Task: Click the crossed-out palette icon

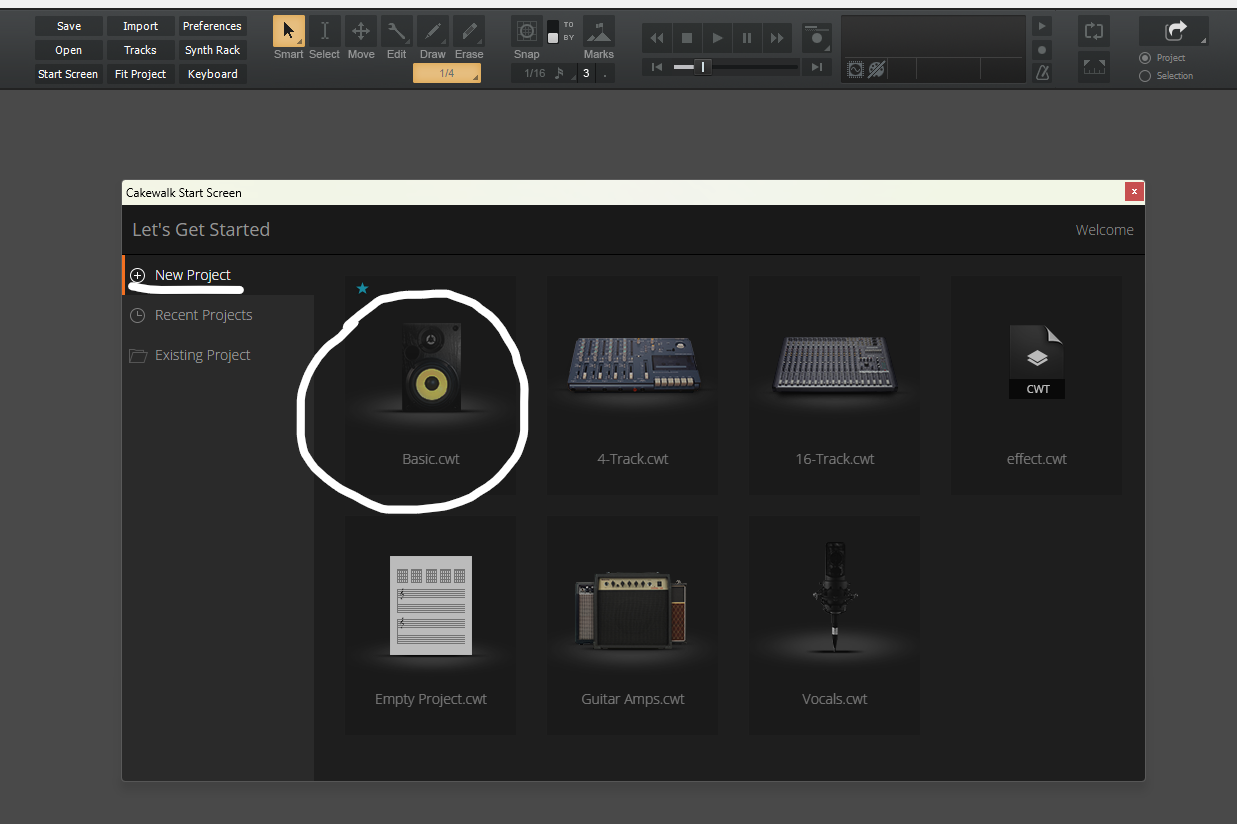Action: pos(876,69)
